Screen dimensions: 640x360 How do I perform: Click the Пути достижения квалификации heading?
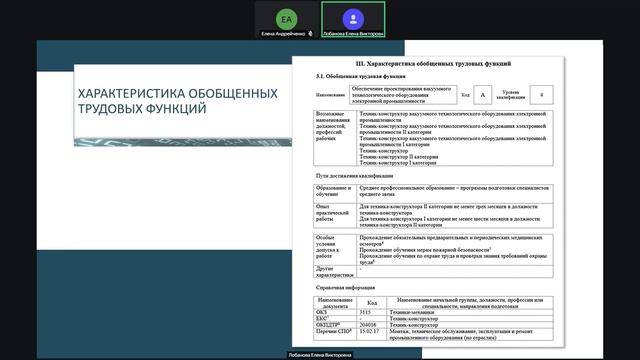coord(354,176)
